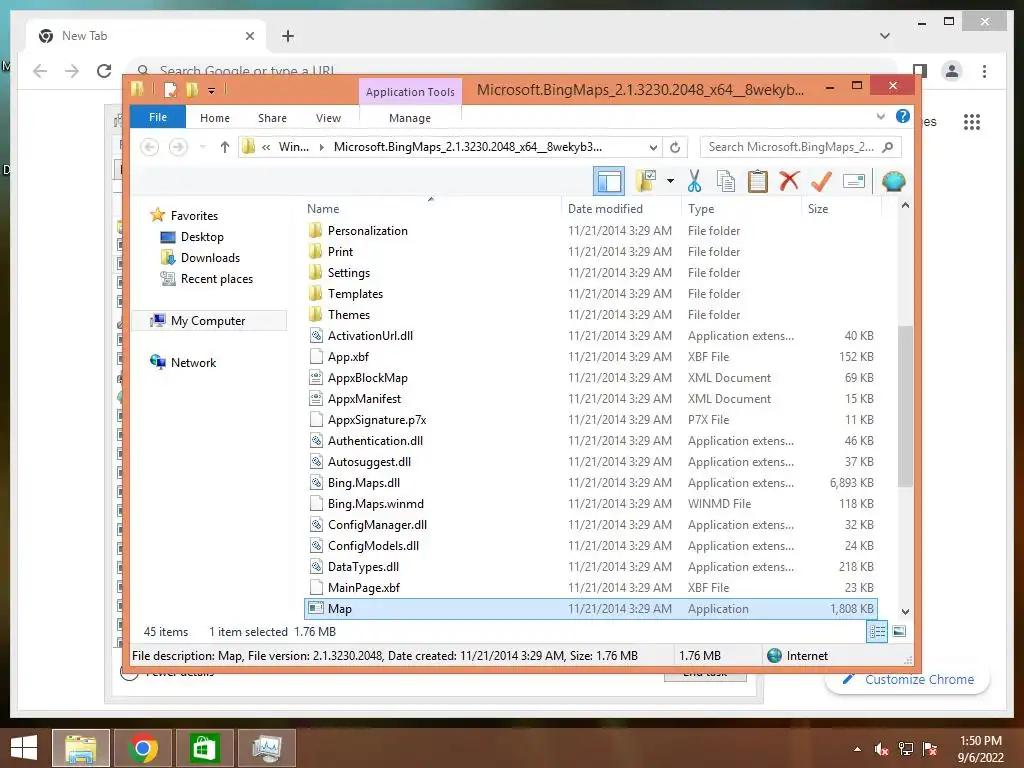Refresh the folder view in address bar
Screen dimensions: 1024x768
(675, 147)
